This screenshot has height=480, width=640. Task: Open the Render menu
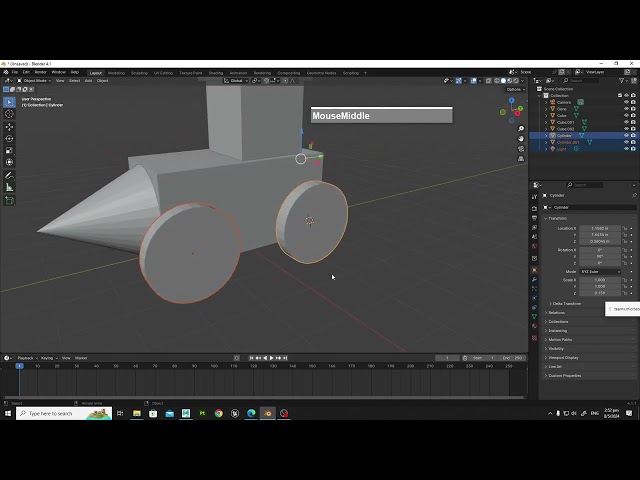[x=40, y=72]
